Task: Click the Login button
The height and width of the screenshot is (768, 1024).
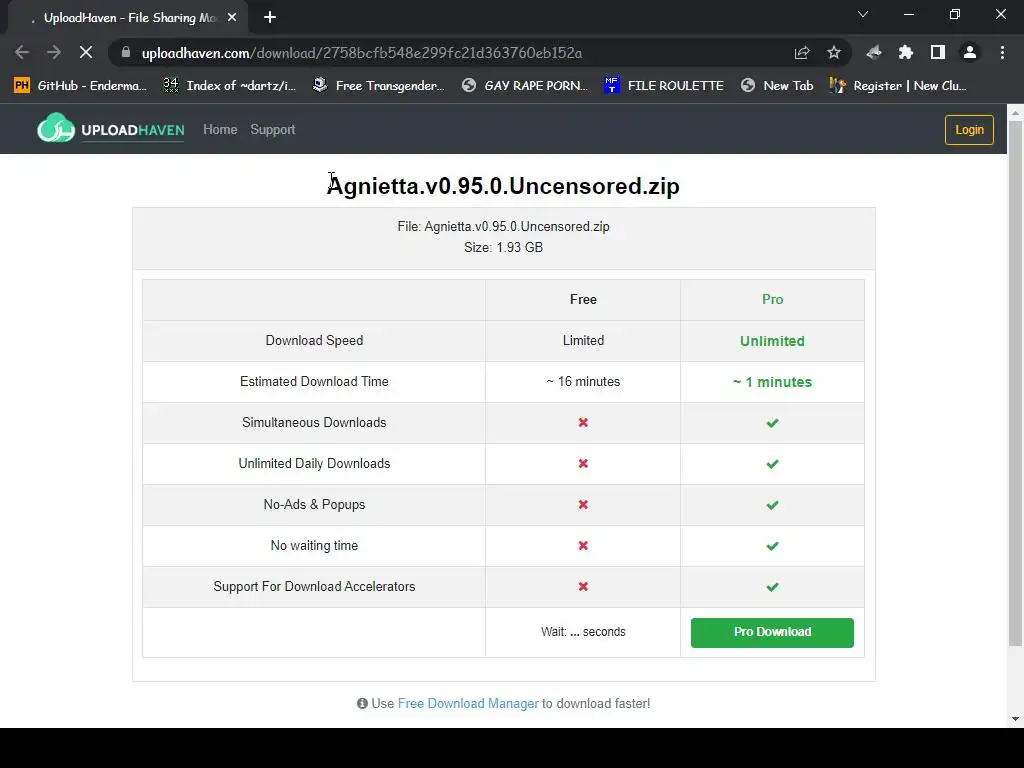Action: click(969, 129)
